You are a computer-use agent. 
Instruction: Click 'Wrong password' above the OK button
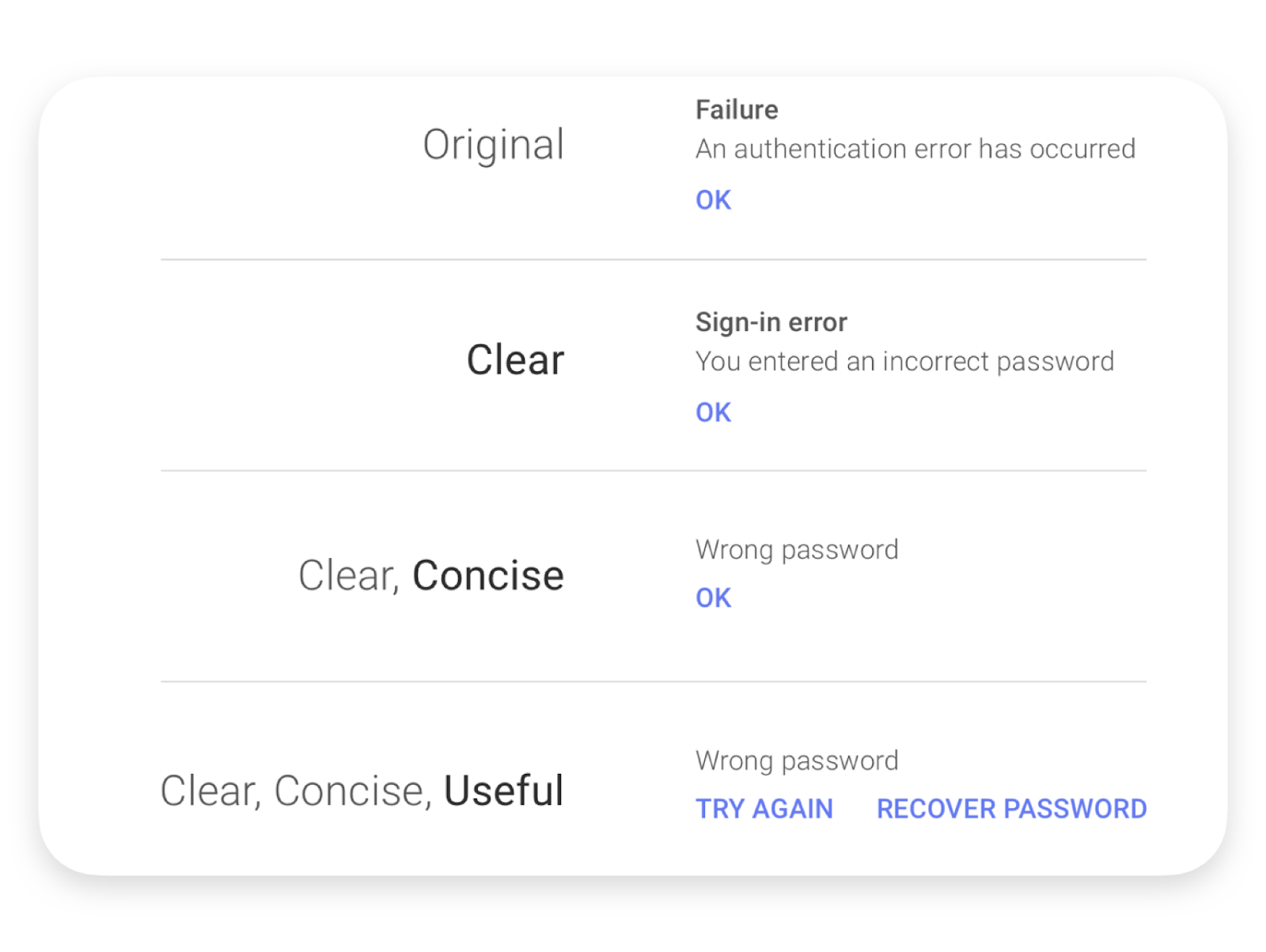click(x=797, y=549)
